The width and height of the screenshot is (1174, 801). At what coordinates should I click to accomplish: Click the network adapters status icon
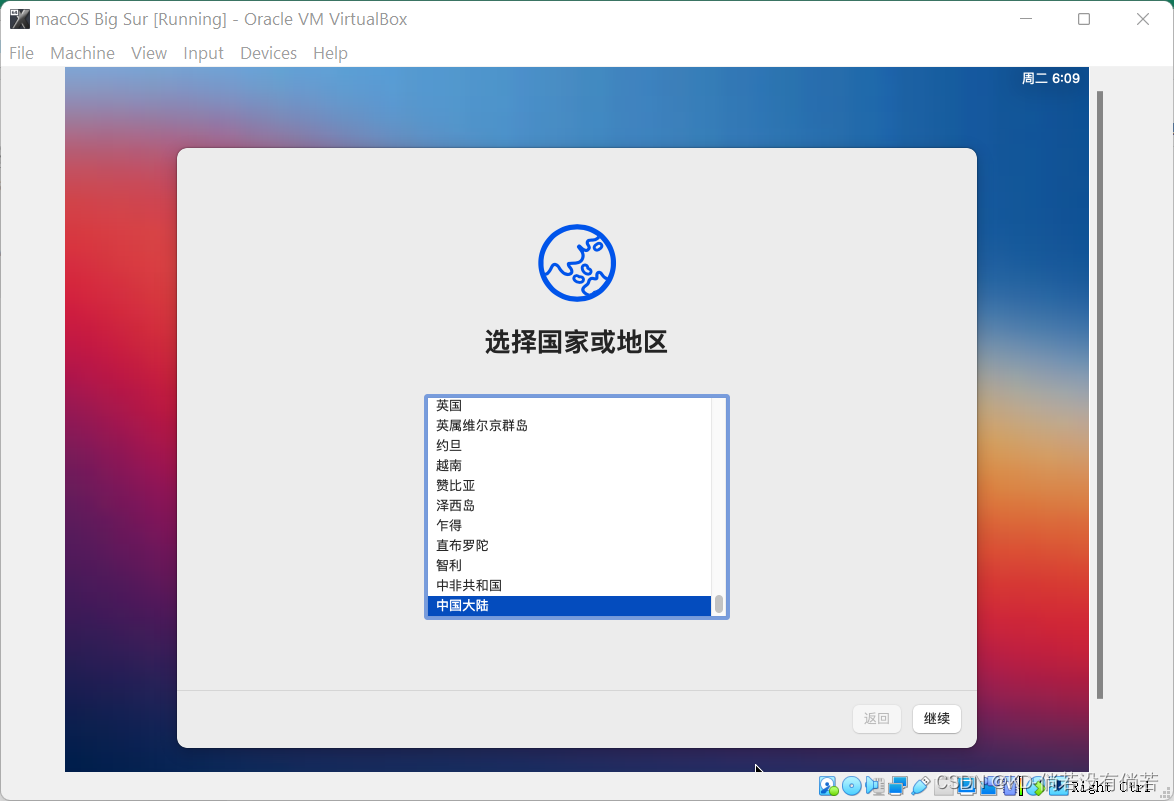[898, 785]
